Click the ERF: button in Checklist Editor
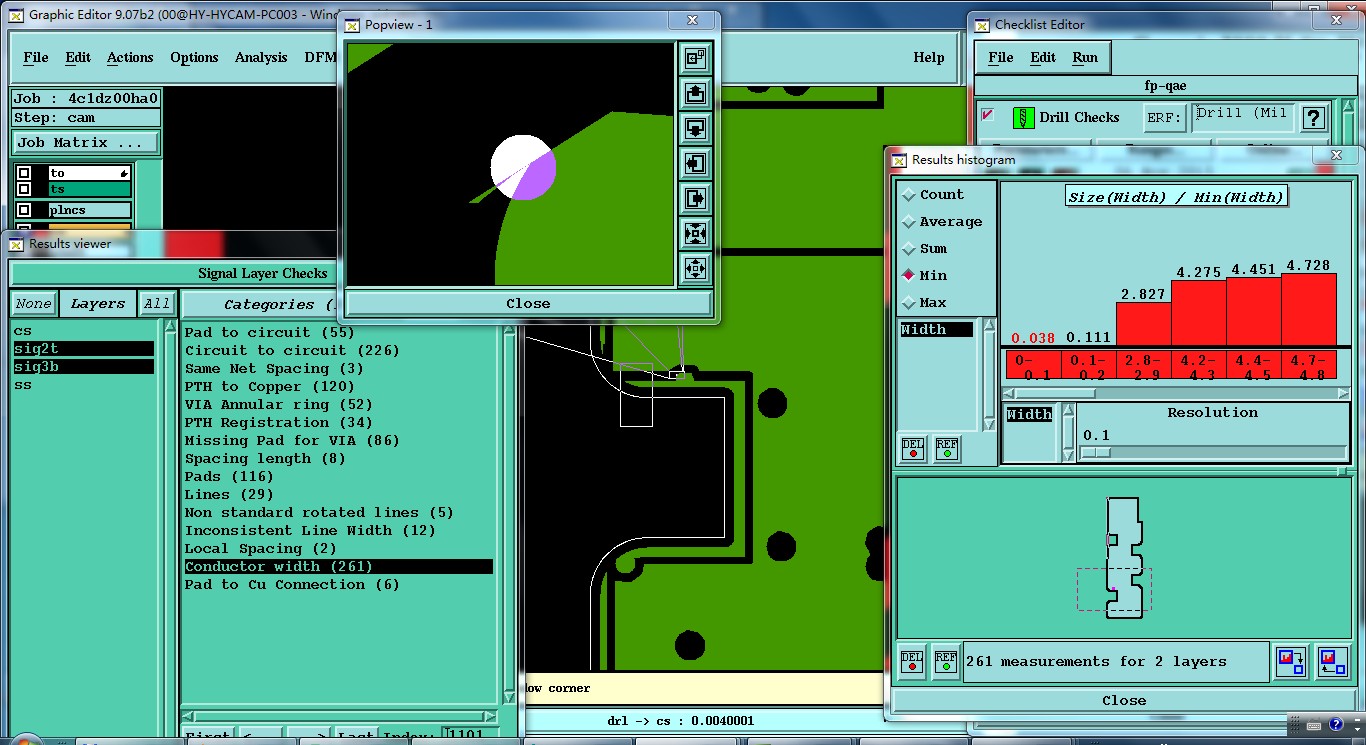The height and width of the screenshot is (745, 1366). [1165, 118]
